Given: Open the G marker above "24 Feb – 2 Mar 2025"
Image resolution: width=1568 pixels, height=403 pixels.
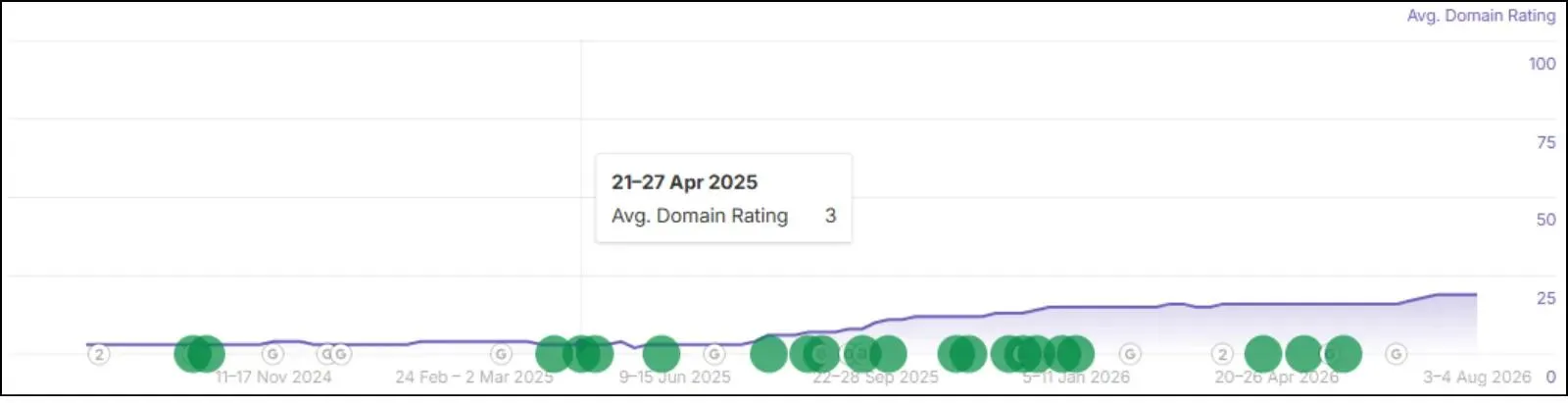Looking at the screenshot, I should pyautogui.click(x=501, y=354).
